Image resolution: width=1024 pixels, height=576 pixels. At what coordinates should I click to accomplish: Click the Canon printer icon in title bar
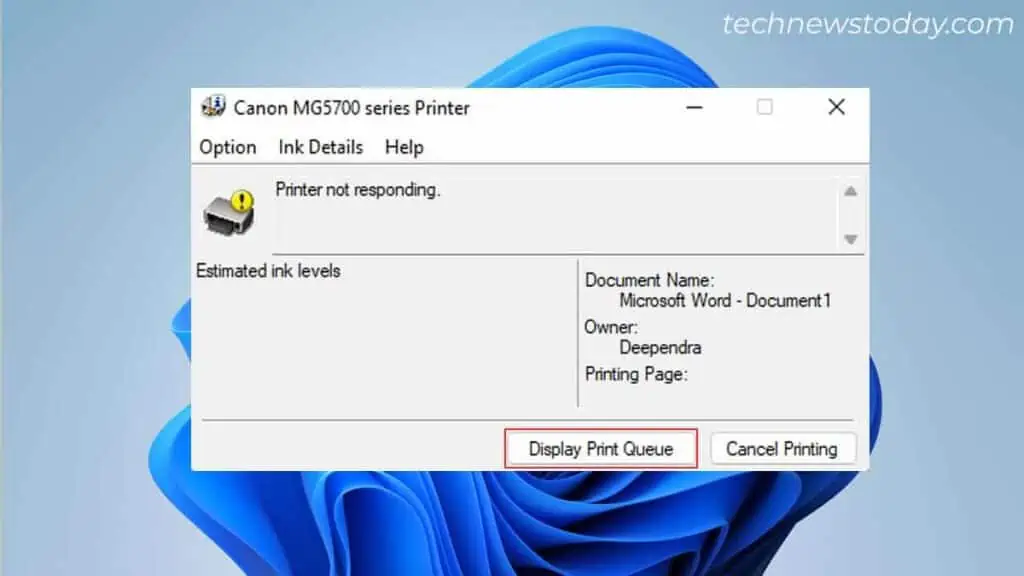[x=213, y=107]
